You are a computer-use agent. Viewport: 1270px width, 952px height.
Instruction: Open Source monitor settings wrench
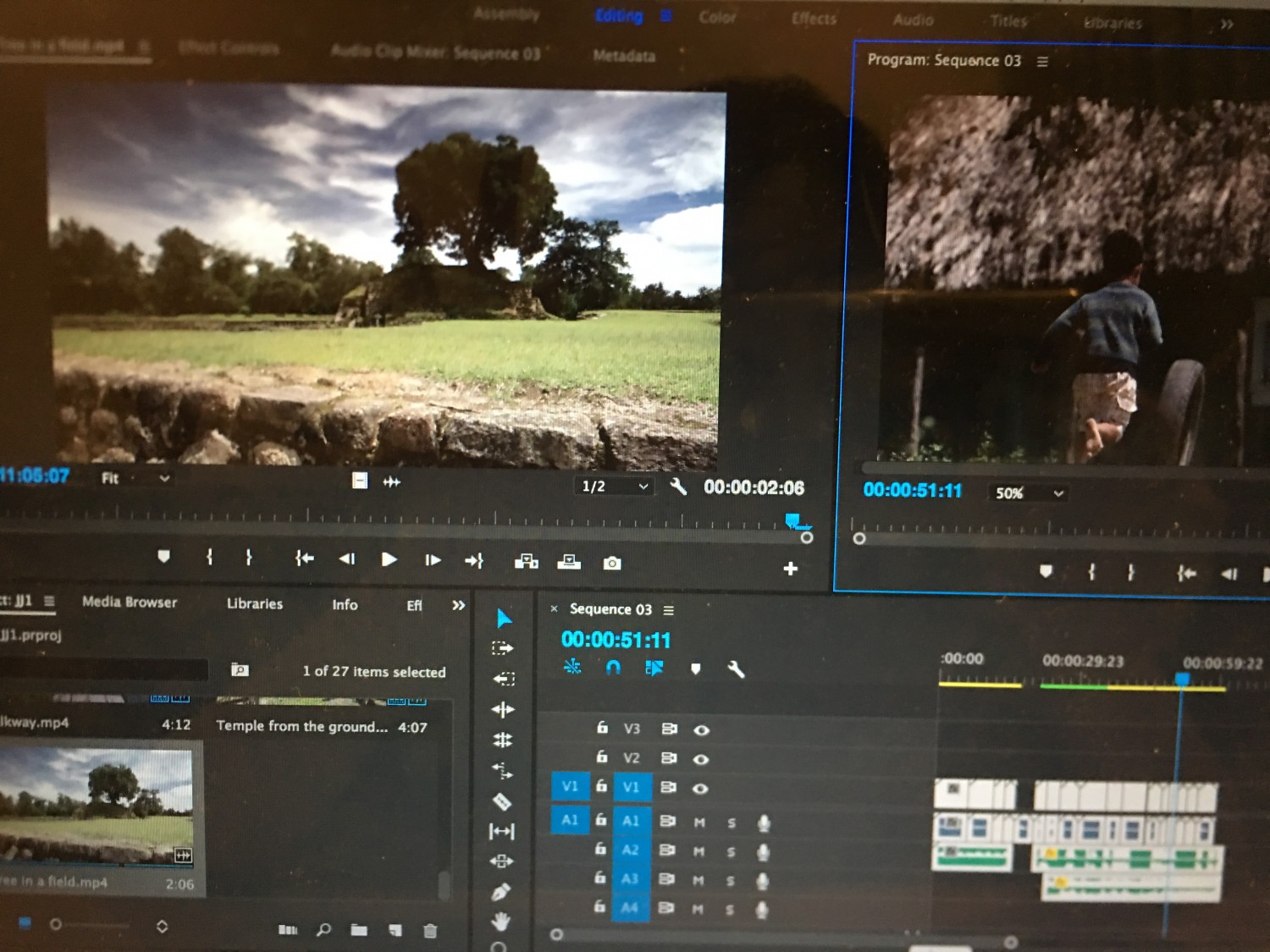[x=677, y=486]
